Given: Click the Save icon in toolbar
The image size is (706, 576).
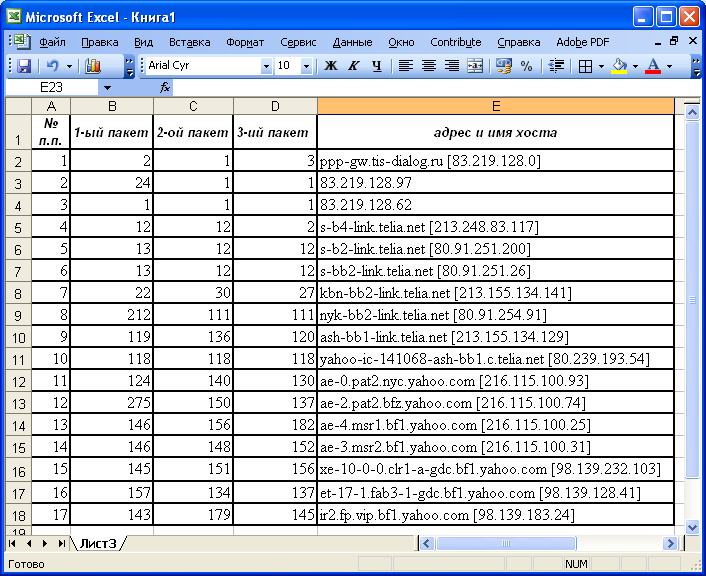Looking at the screenshot, I should tap(23, 66).
